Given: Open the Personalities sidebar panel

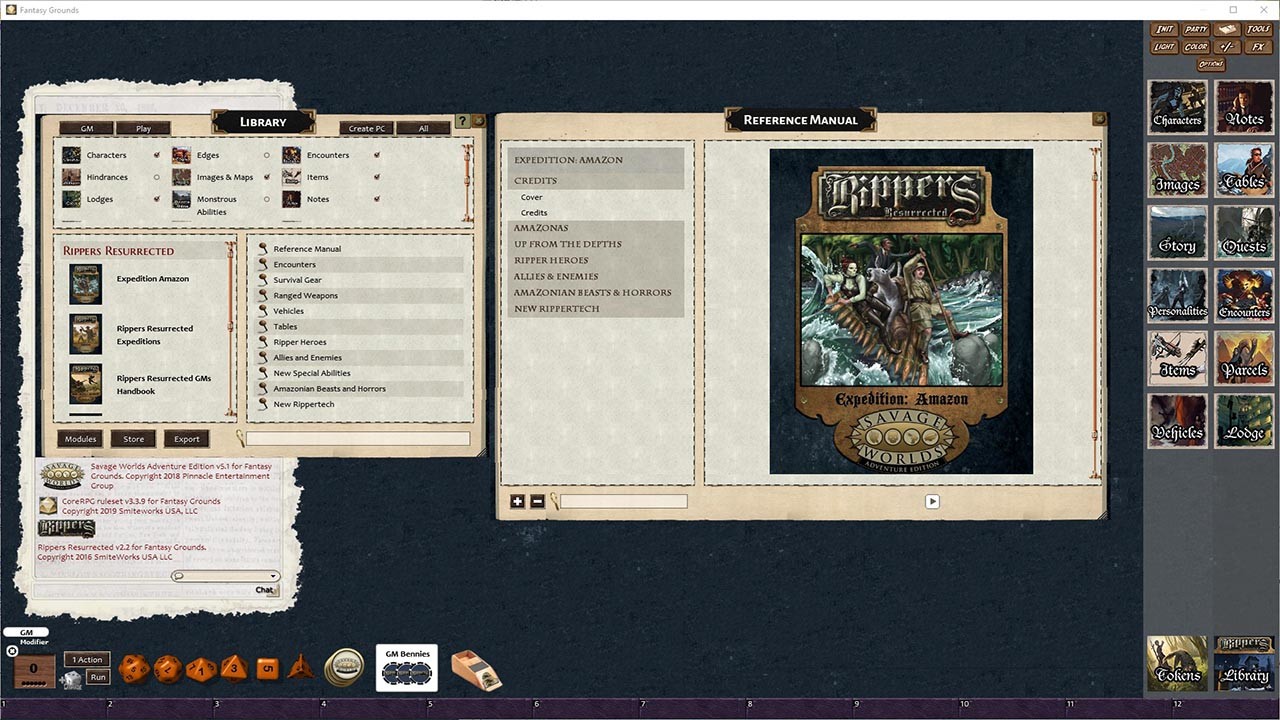Looking at the screenshot, I should [x=1177, y=295].
